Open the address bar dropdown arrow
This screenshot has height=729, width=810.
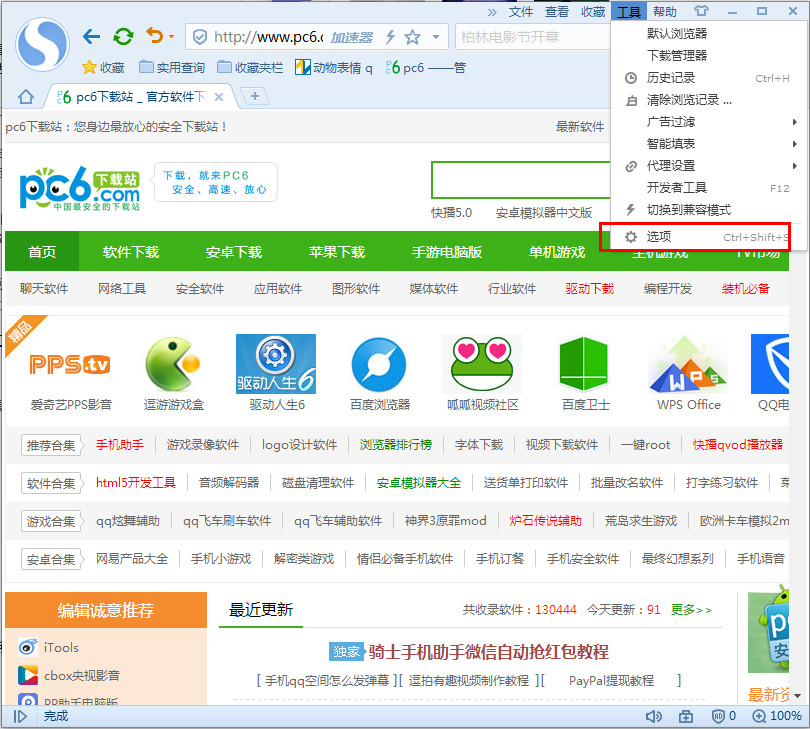coord(436,37)
